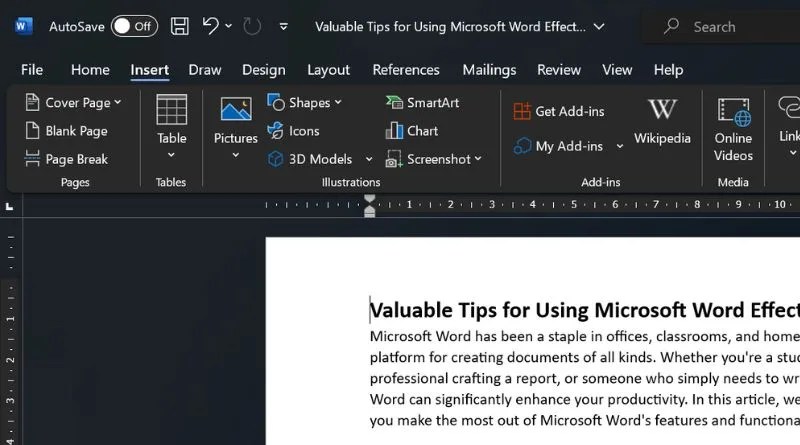This screenshot has height=445, width=800.
Task: Click the indent marker on horizontal ruler
Action: 370,206
